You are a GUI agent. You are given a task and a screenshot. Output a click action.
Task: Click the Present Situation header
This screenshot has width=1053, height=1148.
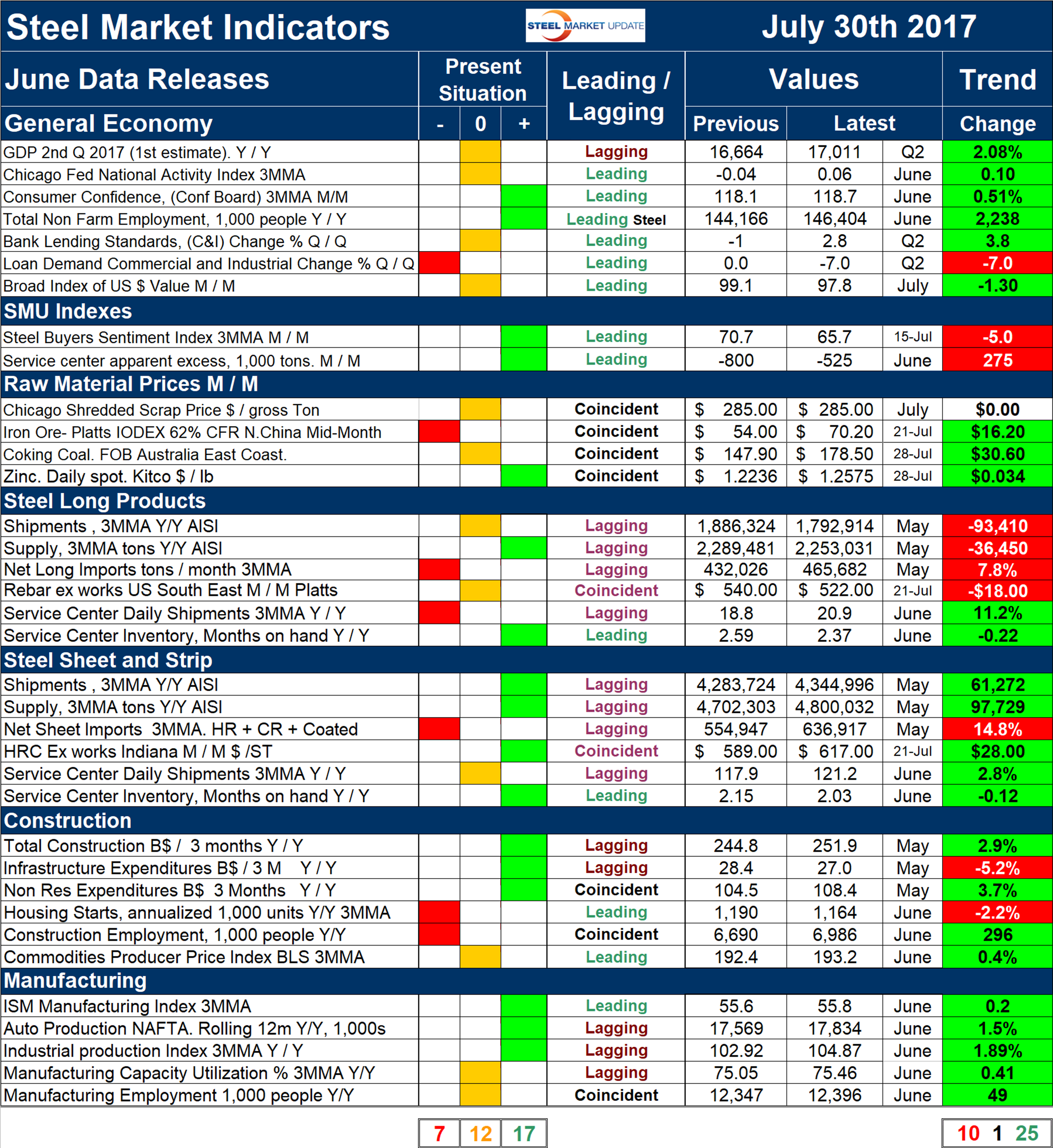(483, 80)
